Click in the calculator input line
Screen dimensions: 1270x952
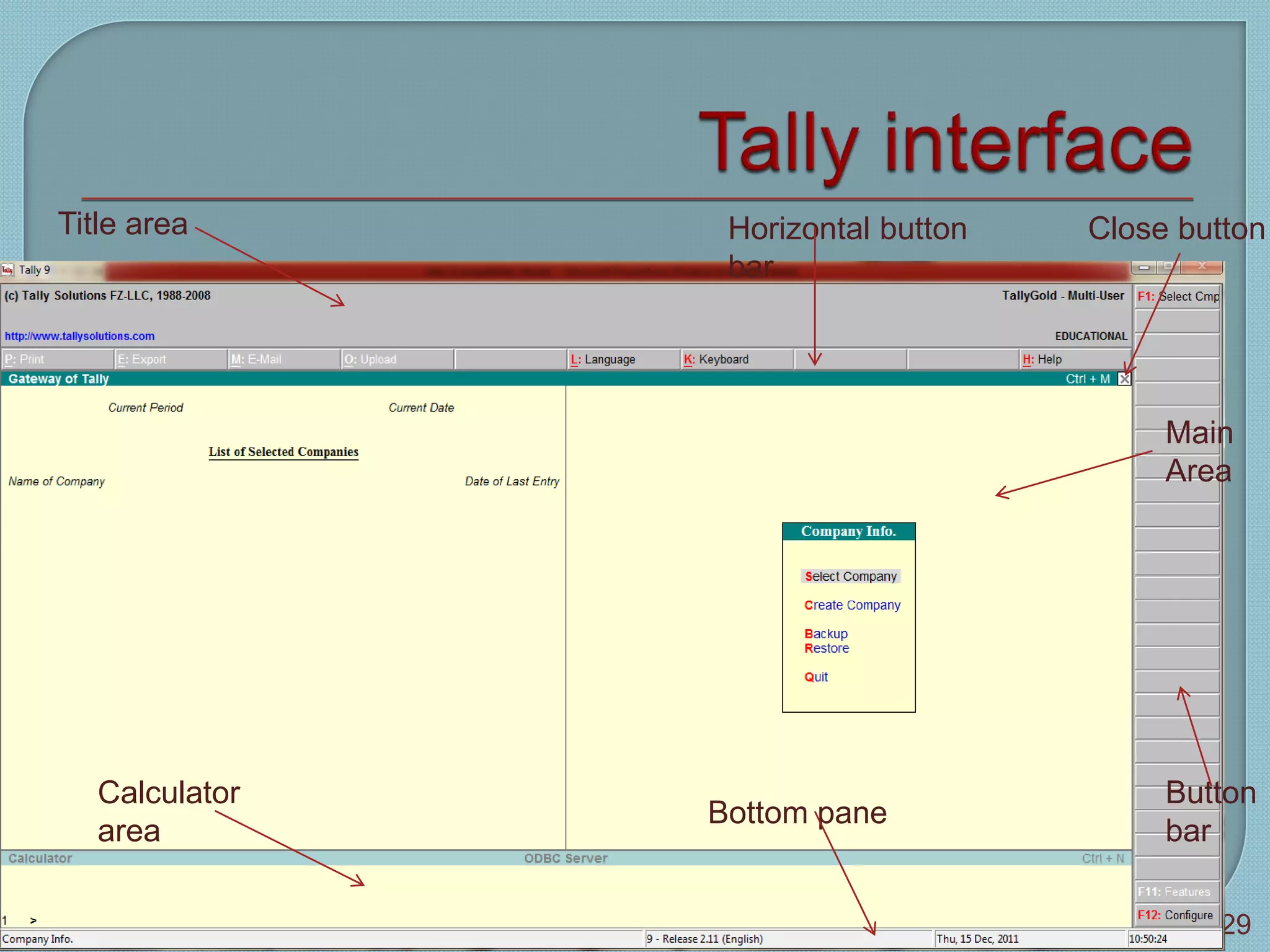tap(566, 920)
